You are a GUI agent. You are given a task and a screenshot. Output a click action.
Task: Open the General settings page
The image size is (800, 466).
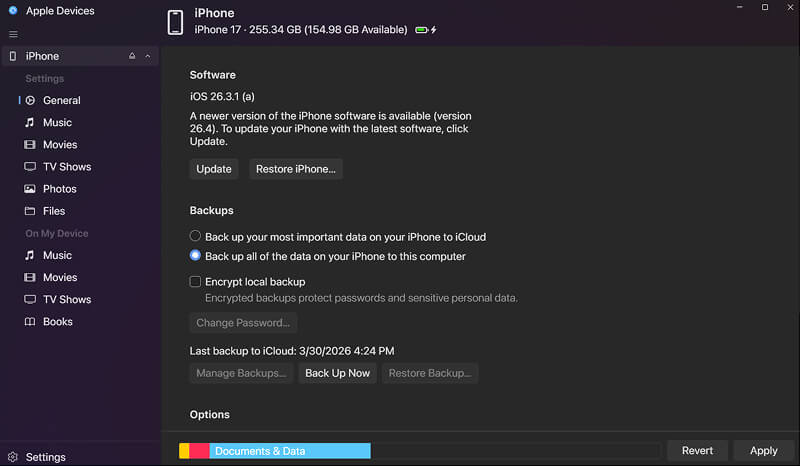pyautogui.click(x=61, y=100)
